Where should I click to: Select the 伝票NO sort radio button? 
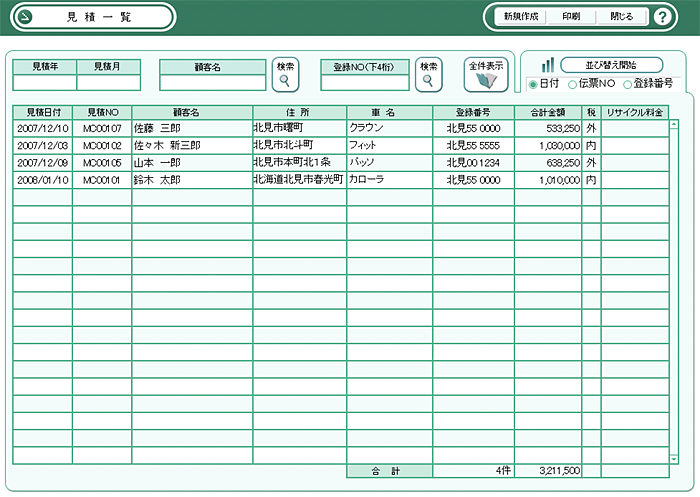pos(572,85)
